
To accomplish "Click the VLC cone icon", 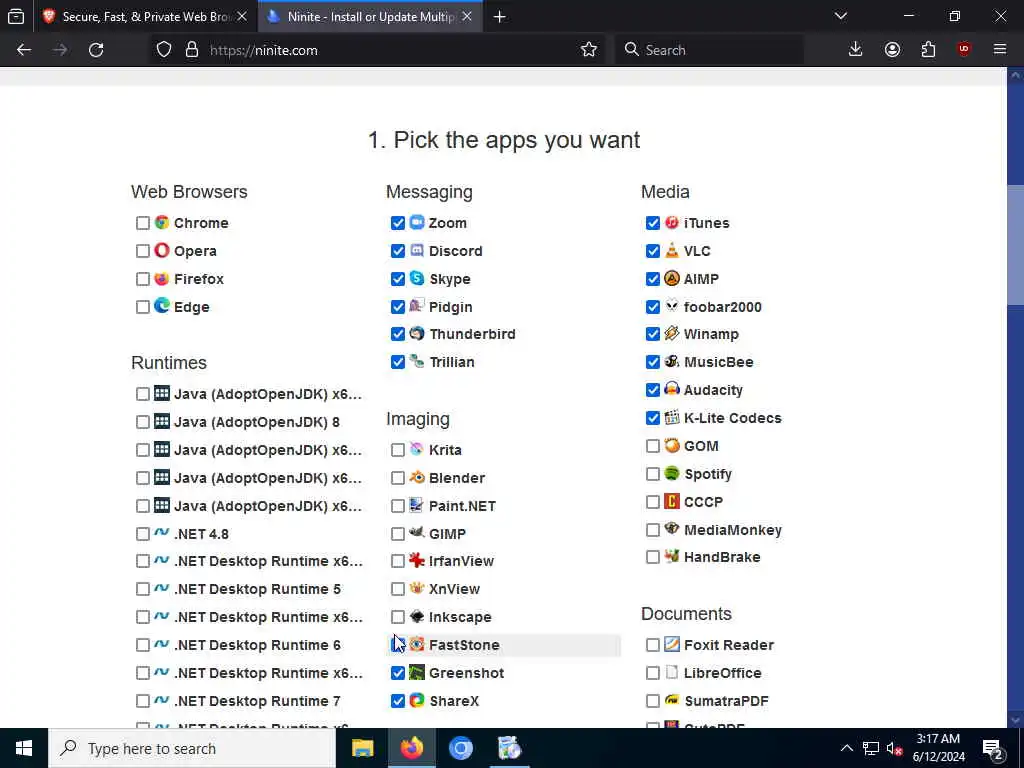I will [672, 251].
